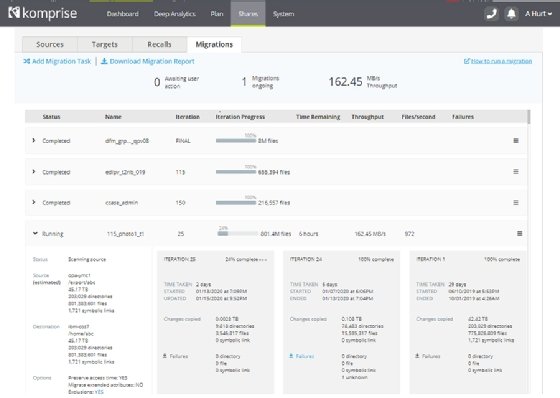Click Download Migration Report link

coord(152,61)
